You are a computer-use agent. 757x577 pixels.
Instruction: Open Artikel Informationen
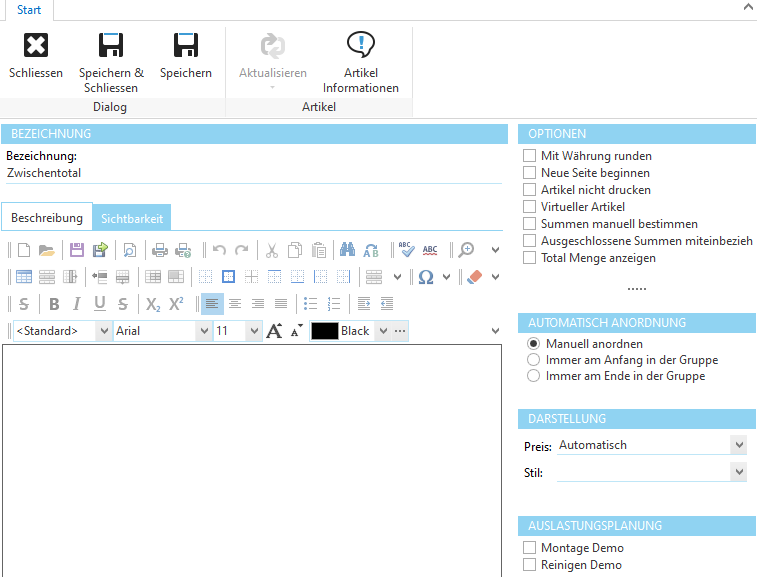click(x=360, y=46)
